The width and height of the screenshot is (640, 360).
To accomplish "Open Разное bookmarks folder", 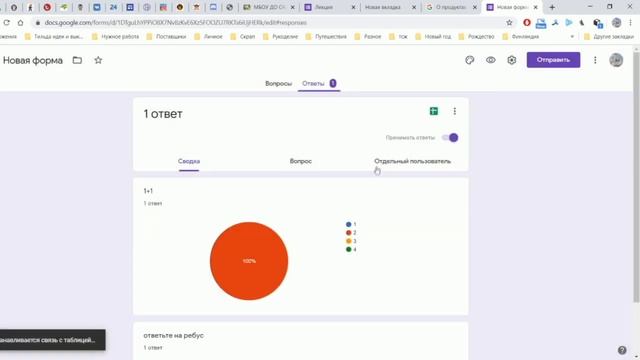I will [368, 37].
